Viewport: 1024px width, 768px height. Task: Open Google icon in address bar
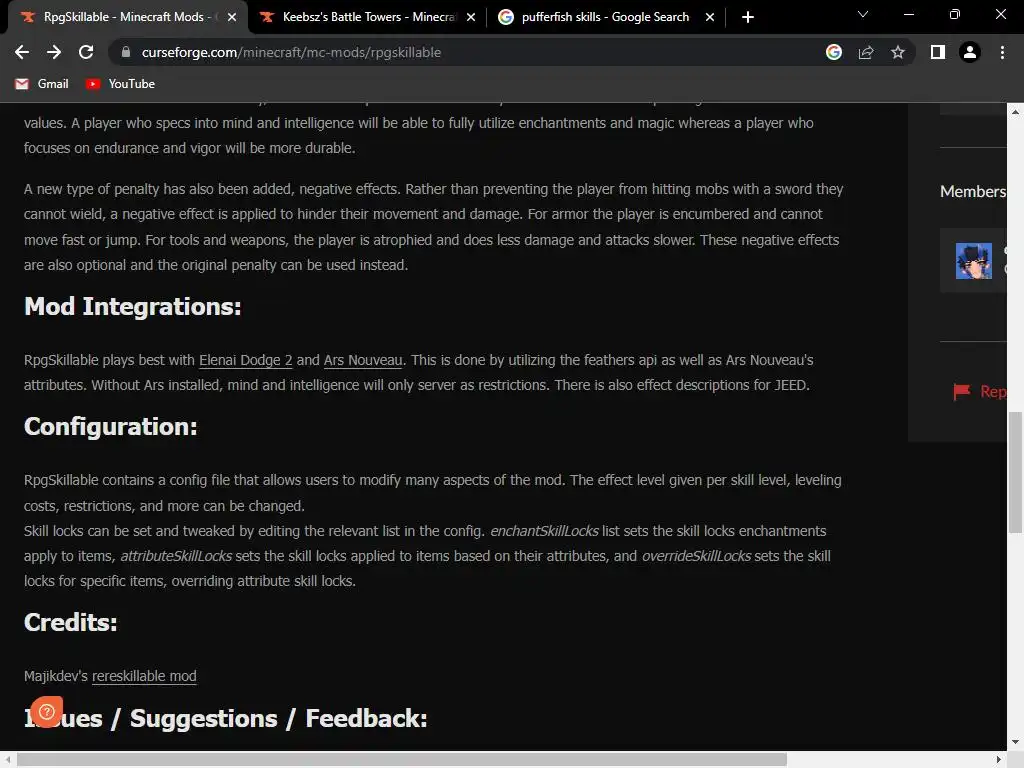(834, 52)
